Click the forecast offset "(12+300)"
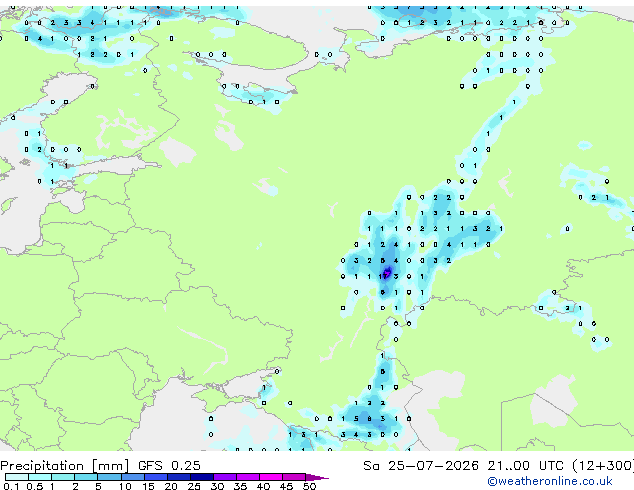634x490 pixels. [602, 466]
